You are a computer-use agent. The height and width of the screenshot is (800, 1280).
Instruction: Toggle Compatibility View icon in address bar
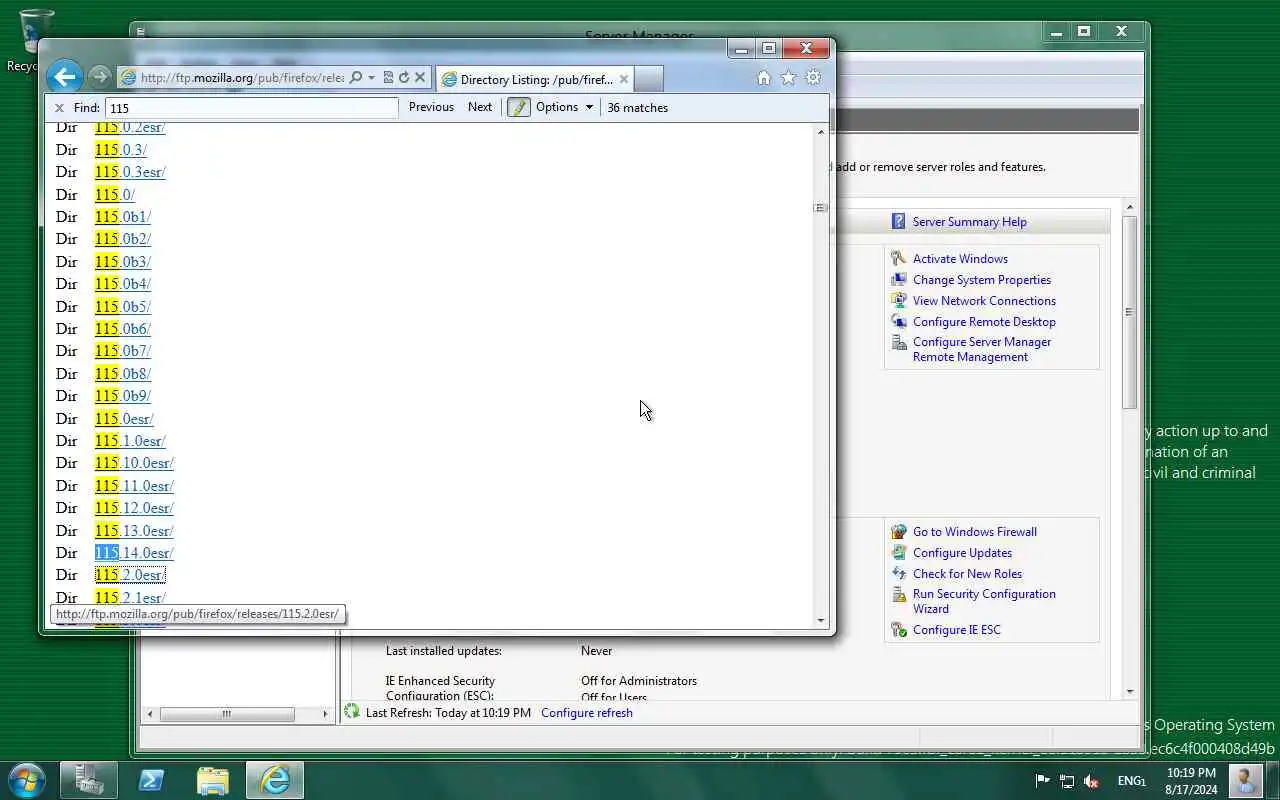pos(388,77)
